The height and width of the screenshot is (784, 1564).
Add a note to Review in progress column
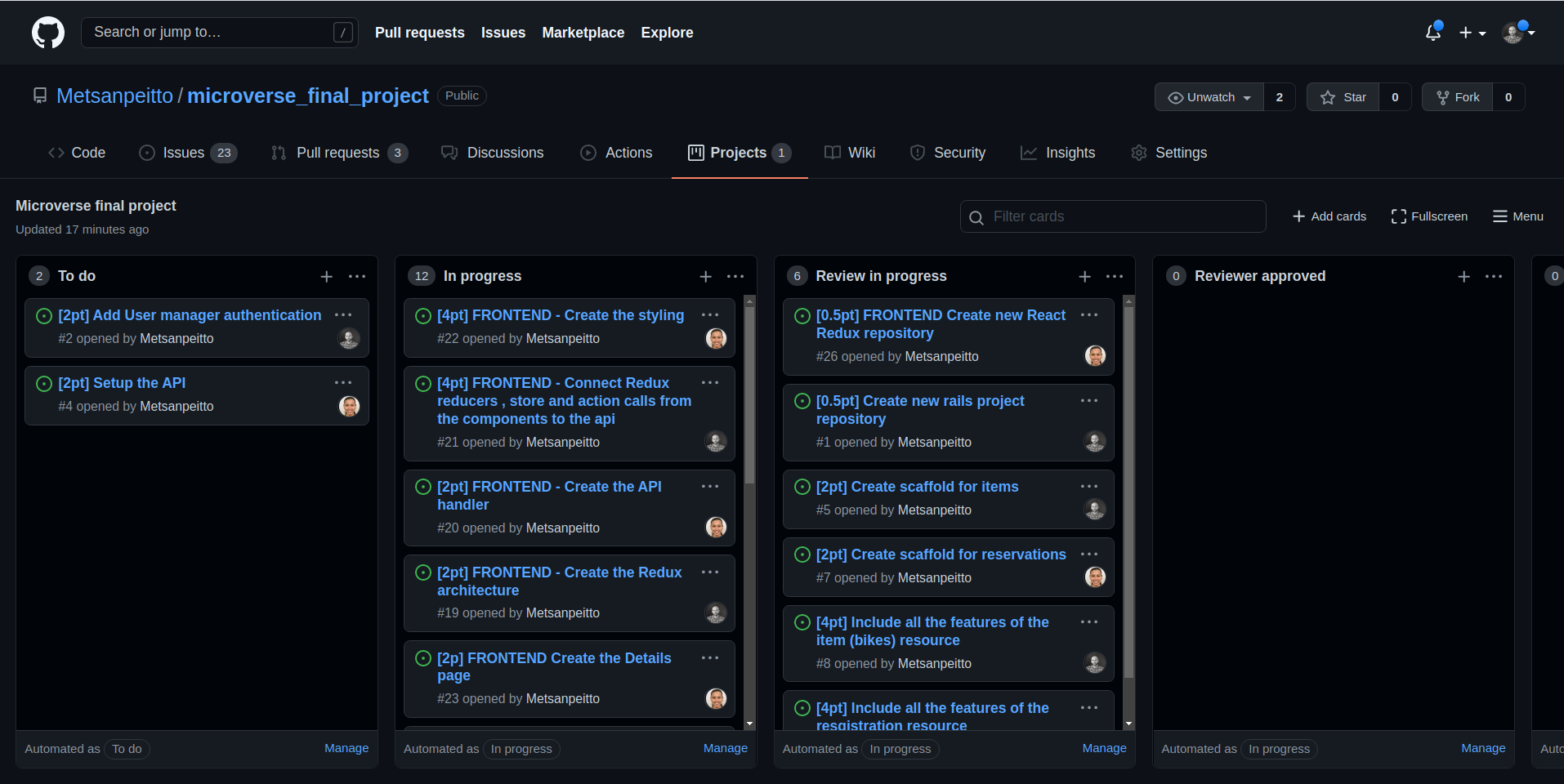tap(1085, 277)
